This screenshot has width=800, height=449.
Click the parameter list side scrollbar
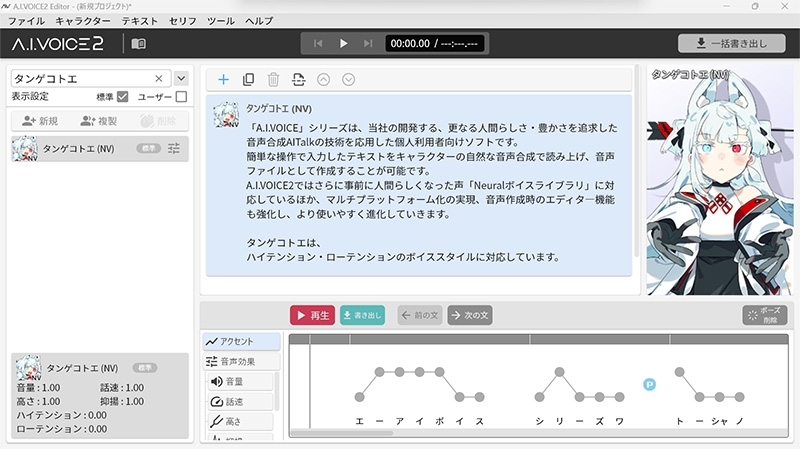click(x=277, y=391)
